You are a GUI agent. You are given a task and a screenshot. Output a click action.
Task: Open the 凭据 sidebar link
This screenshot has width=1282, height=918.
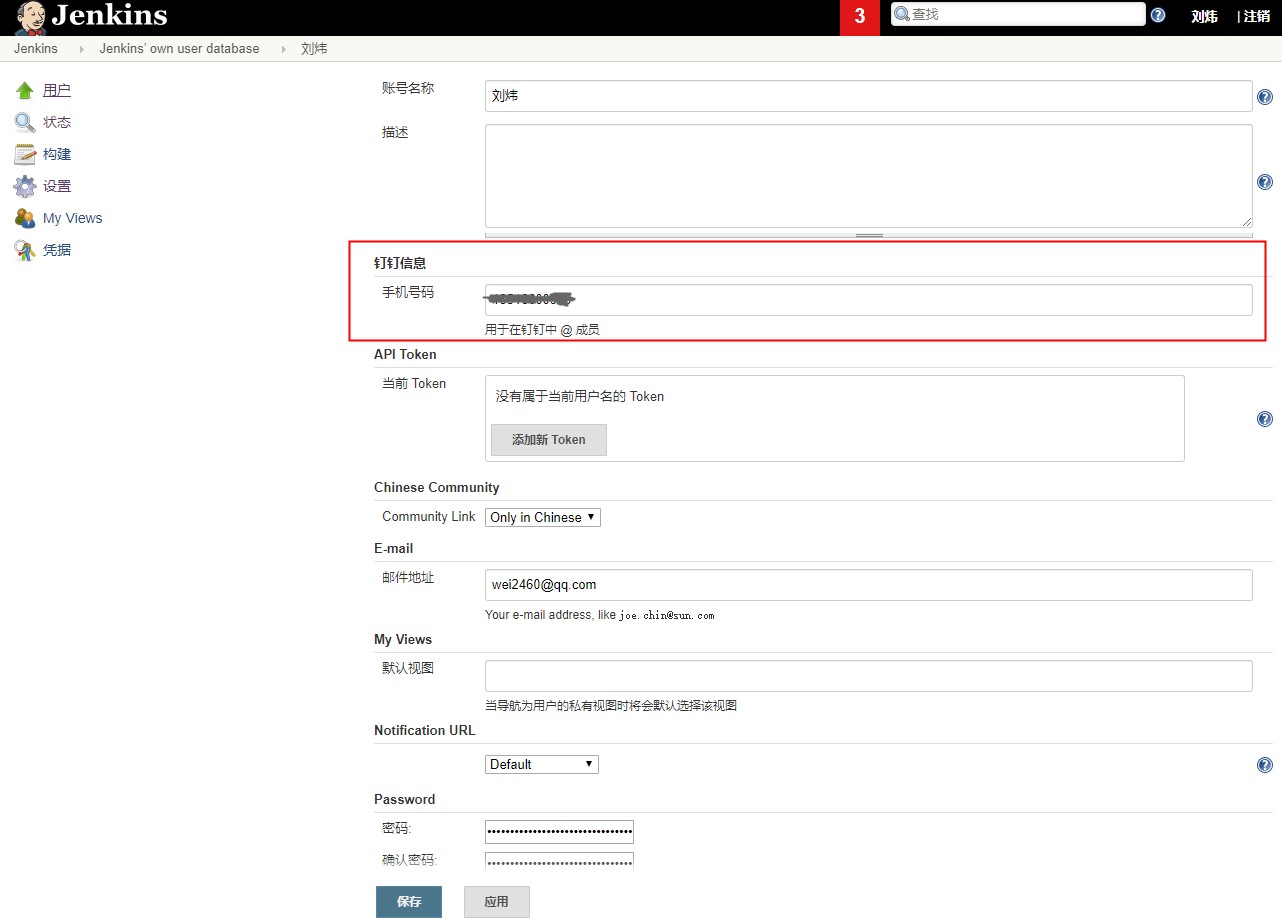[x=57, y=251]
